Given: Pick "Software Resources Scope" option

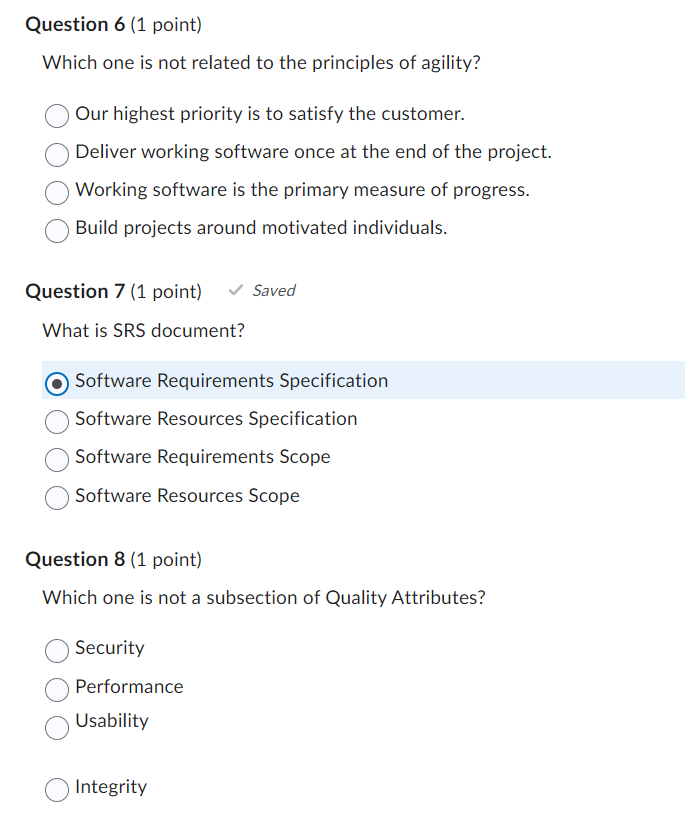Looking at the screenshot, I should pyautogui.click(x=57, y=497).
